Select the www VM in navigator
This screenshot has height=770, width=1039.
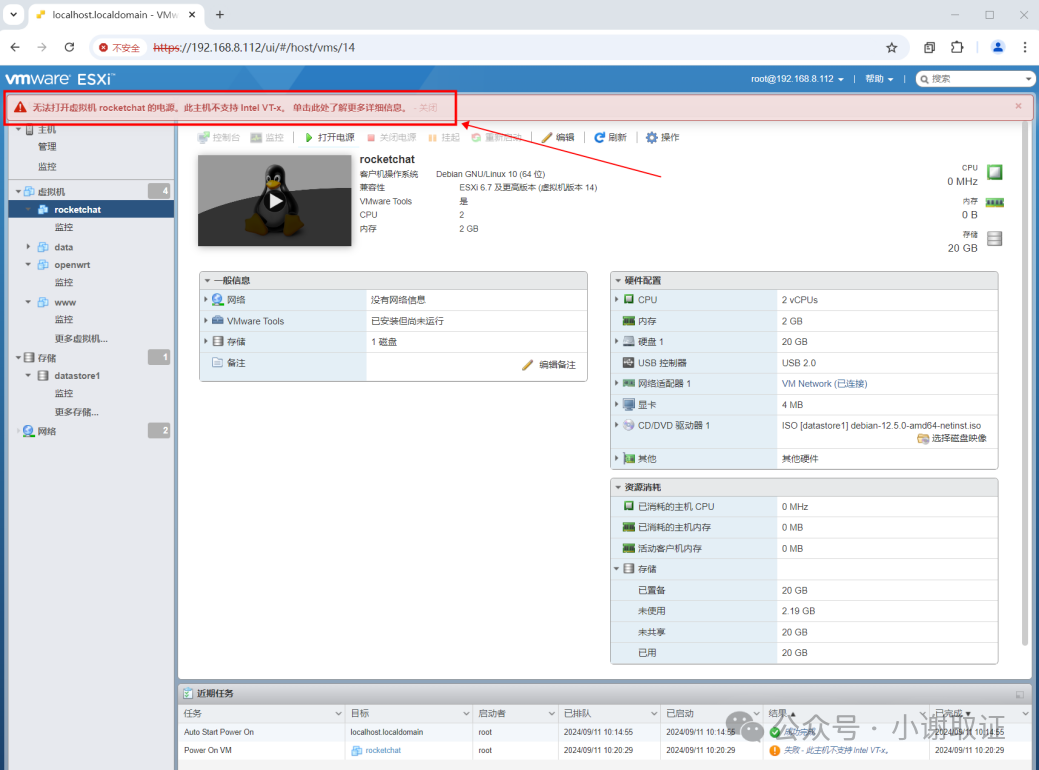(65, 302)
